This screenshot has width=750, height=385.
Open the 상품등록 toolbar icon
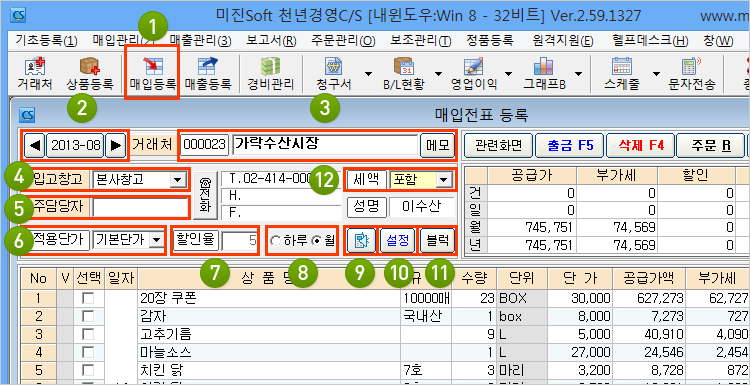point(90,74)
